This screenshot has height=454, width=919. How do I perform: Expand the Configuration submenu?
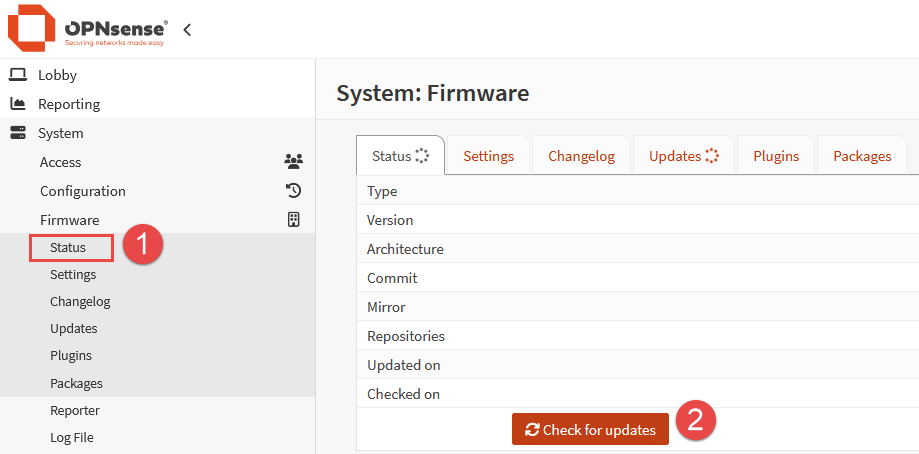(x=83, y=191)
